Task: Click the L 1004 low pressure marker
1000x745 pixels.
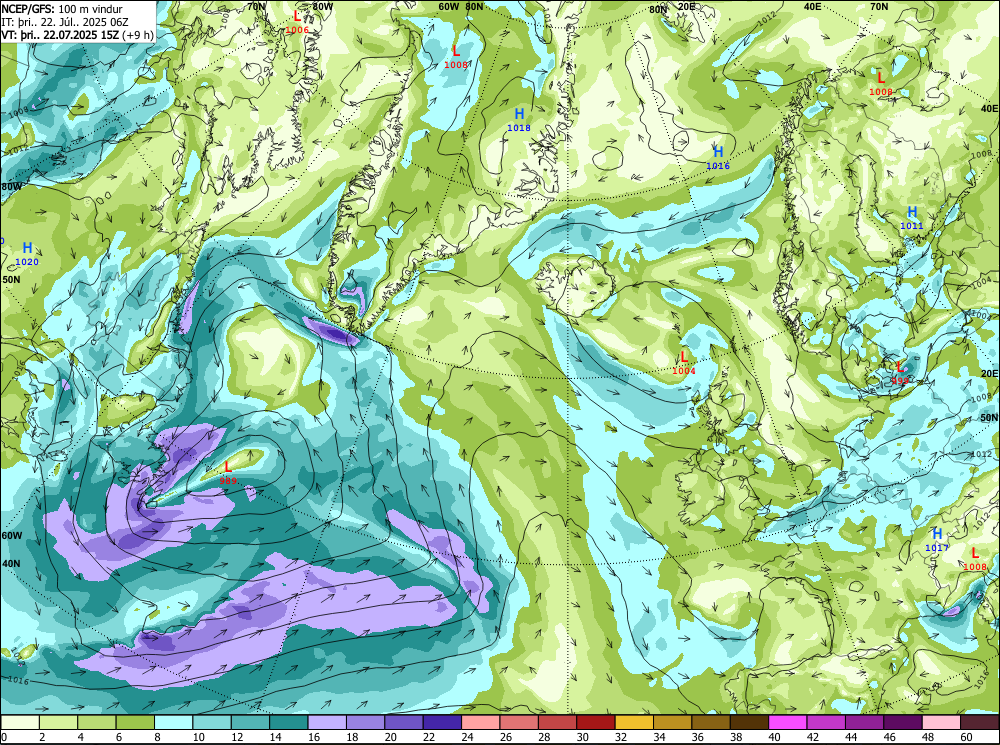Action: click(x=684, y=362)
